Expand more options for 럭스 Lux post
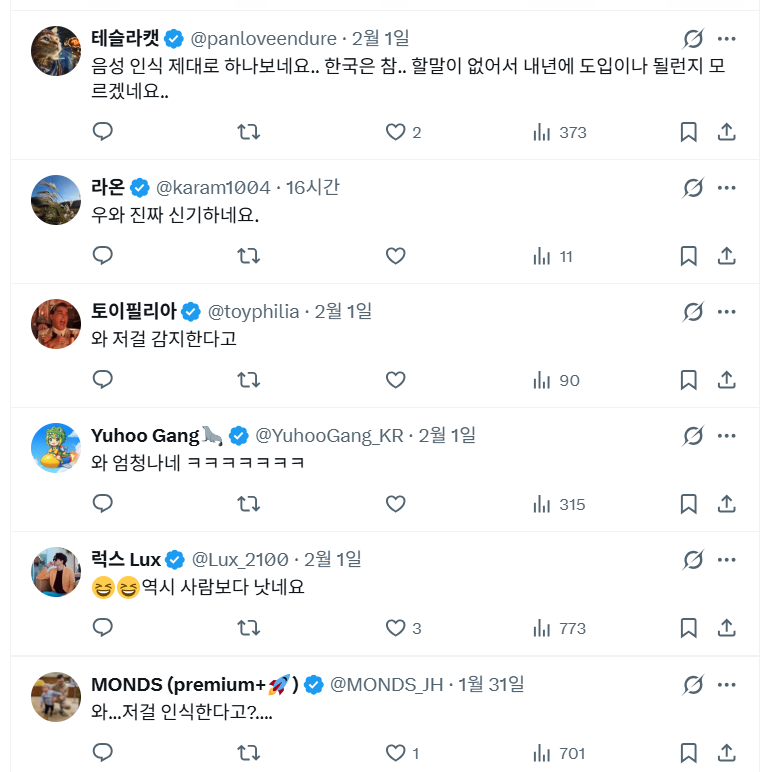The image size is (763, 772). pos(727,559)
